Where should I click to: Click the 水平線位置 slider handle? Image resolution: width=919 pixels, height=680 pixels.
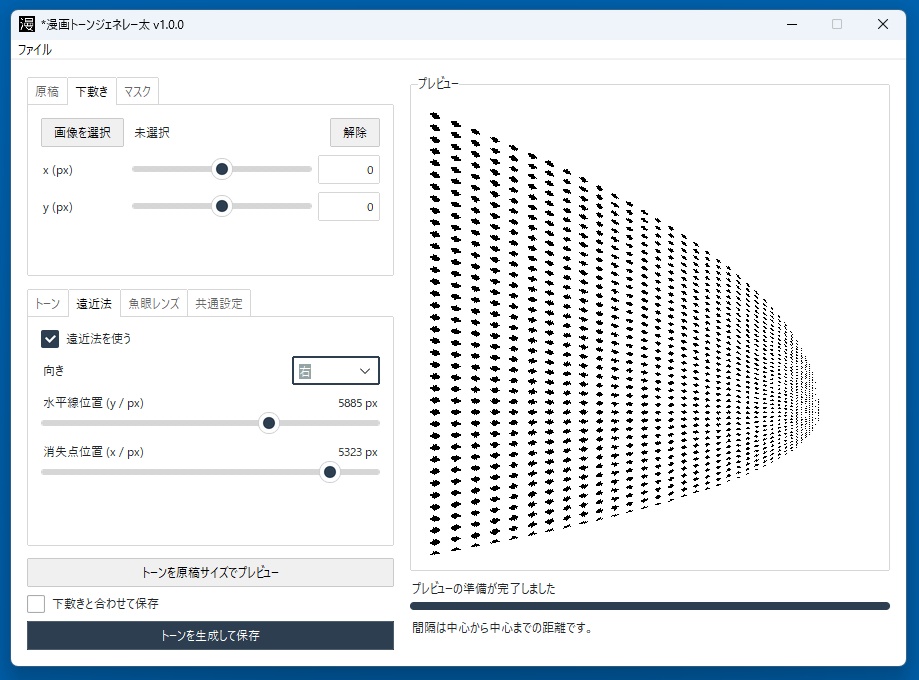pyautogui.click(x=269, y=423)
